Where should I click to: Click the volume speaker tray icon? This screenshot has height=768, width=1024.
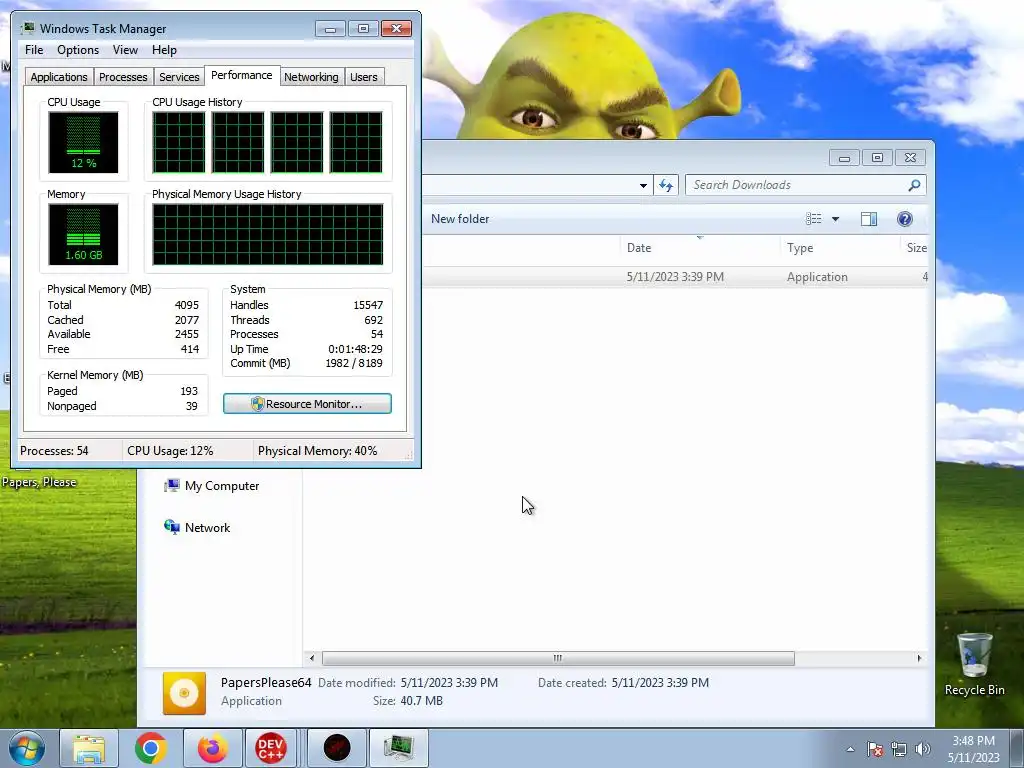click(922, 749)
